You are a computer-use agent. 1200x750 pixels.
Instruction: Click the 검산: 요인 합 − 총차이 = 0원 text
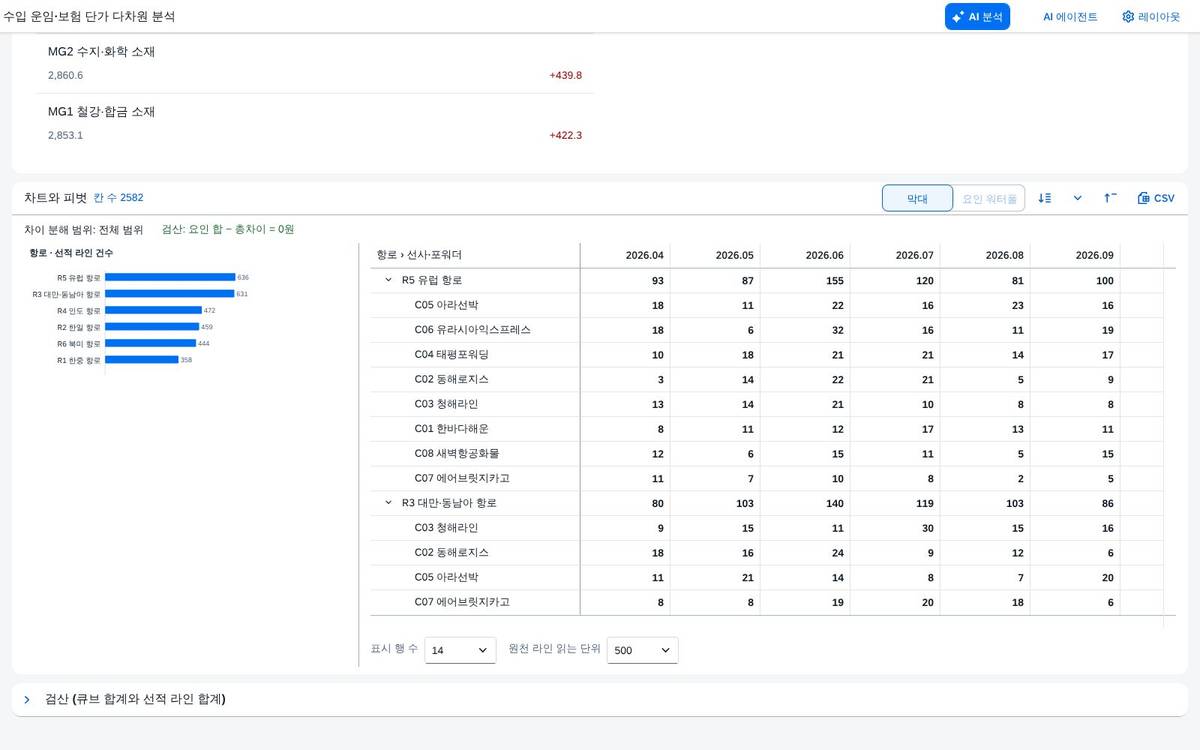click(x=228, y=229)
